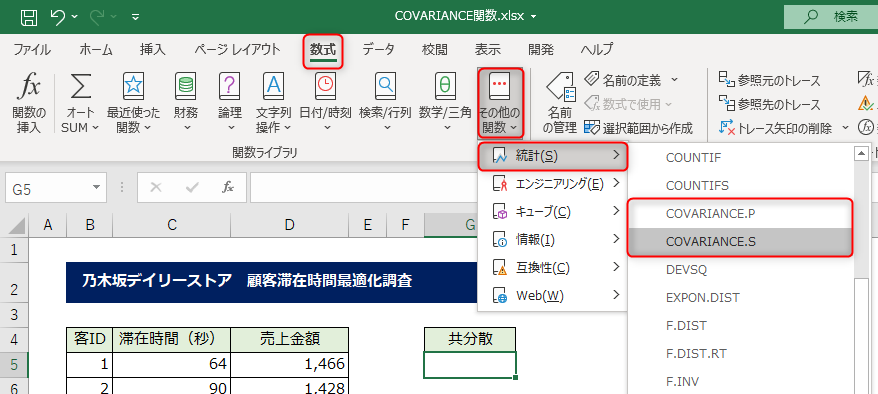The width and height of the screenshot is (878, 394).
Task: Click the formula bar enter checkmark icon
Action: point(192,187)
